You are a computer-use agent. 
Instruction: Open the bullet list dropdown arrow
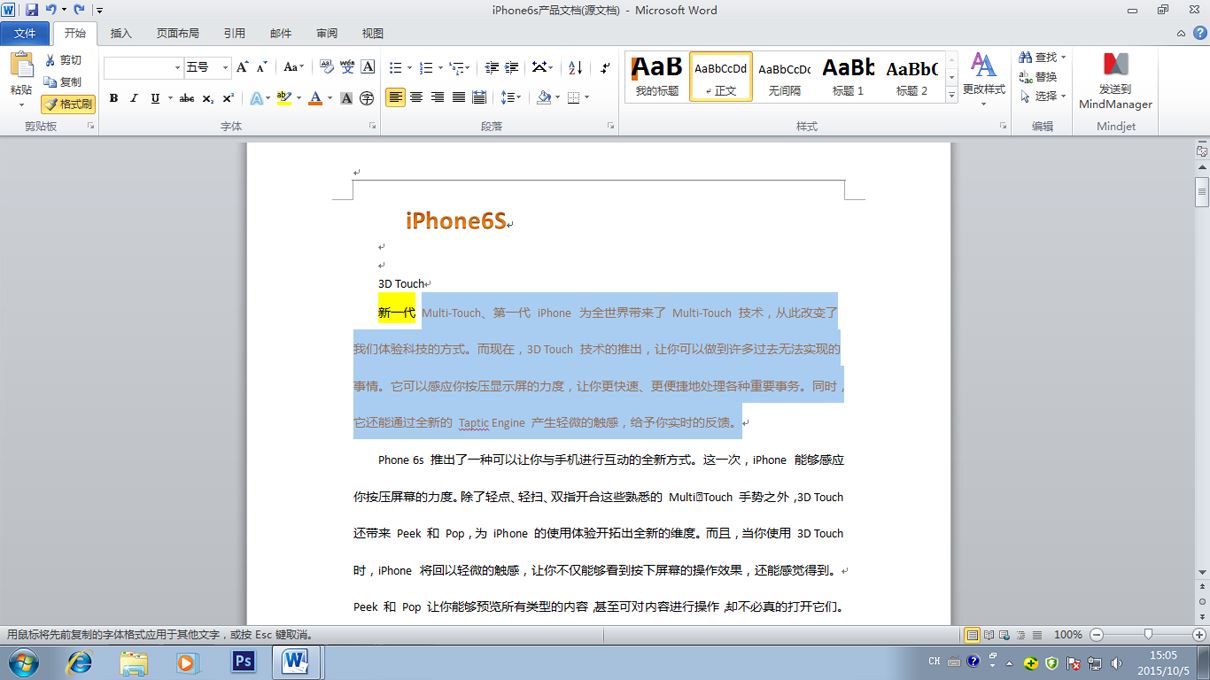click(409, 67)
